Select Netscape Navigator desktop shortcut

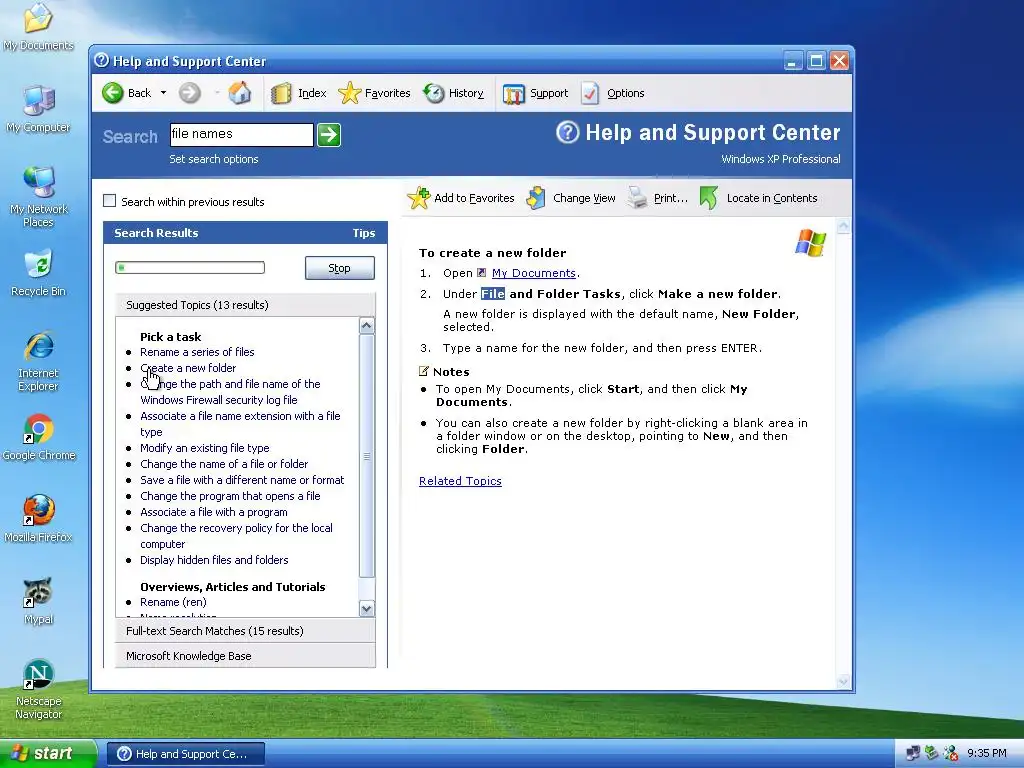point(39,689)
